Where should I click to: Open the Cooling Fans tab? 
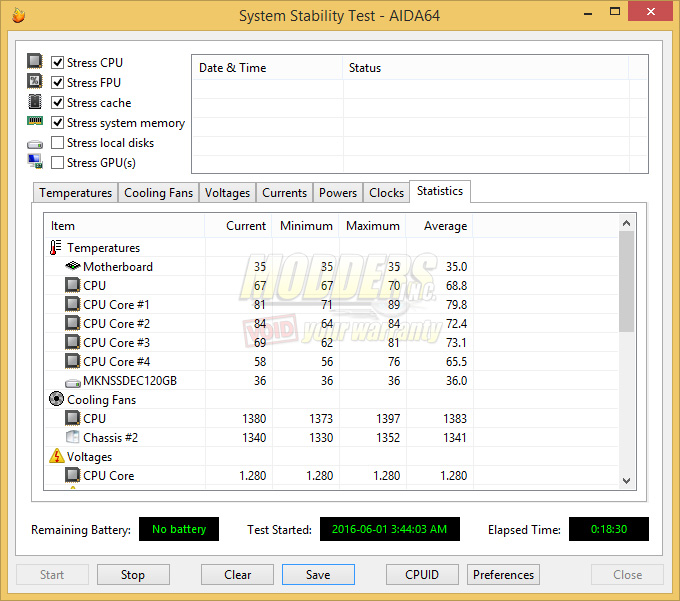(x=158, y=193)
